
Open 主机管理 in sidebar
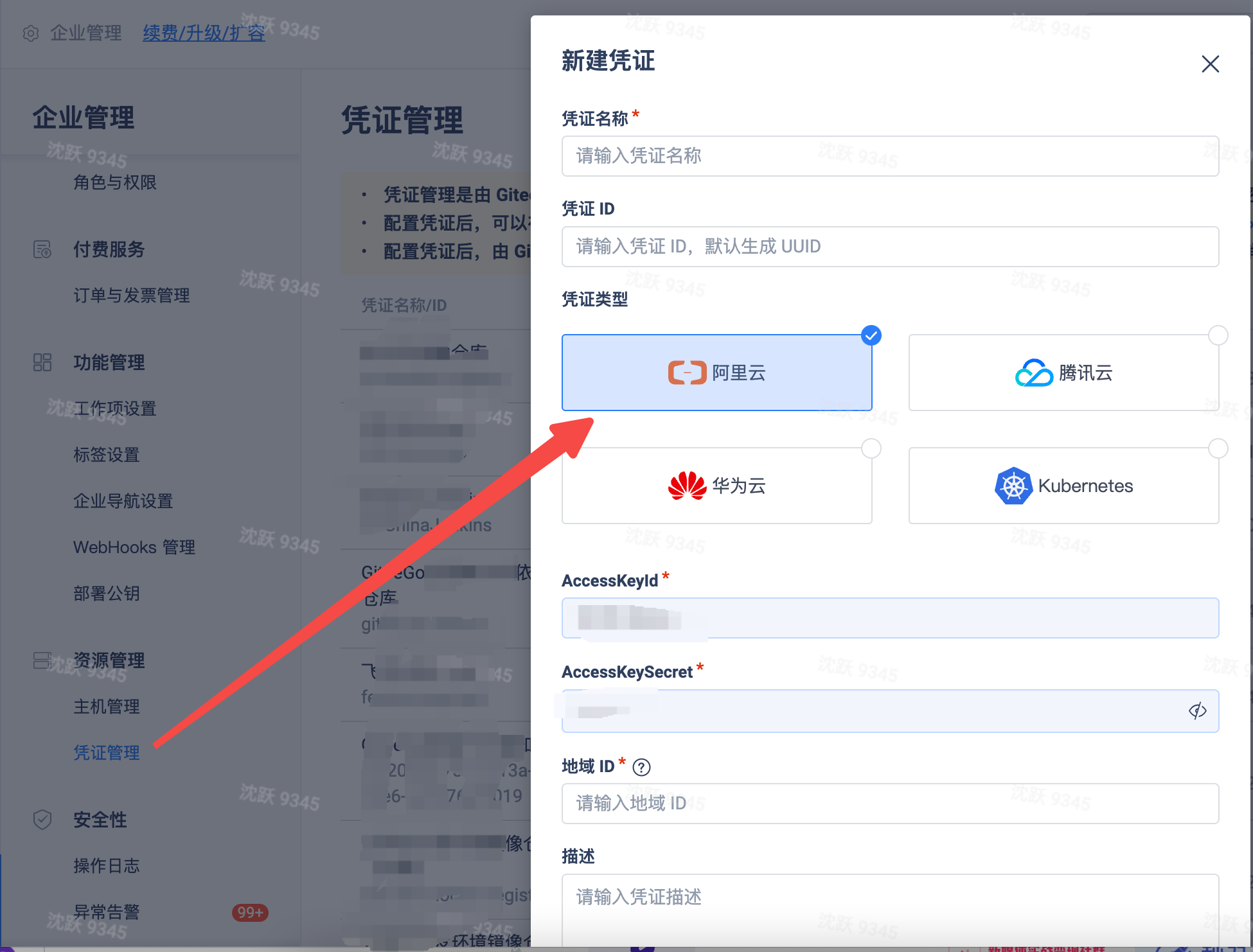[x=107, y=707]
